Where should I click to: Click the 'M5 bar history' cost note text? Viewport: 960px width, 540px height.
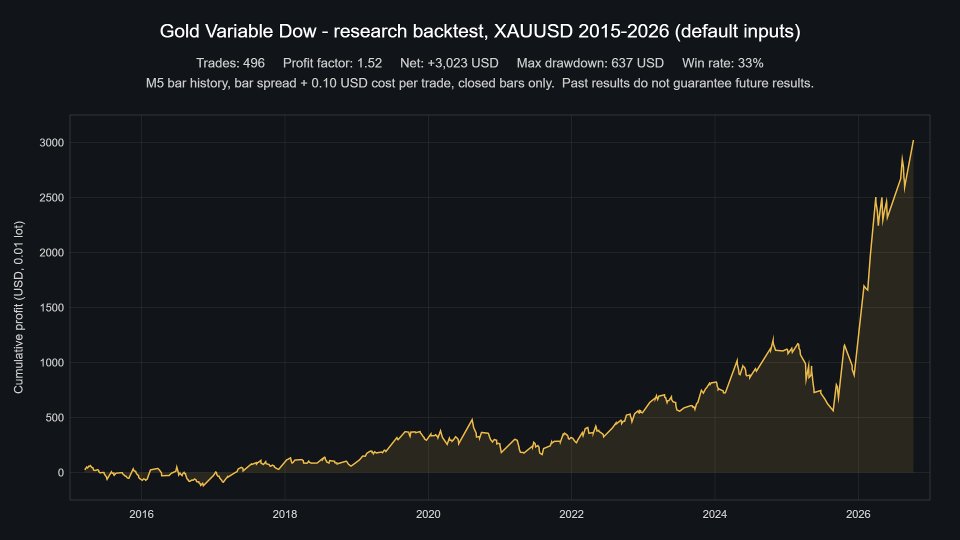coord(350,83)
